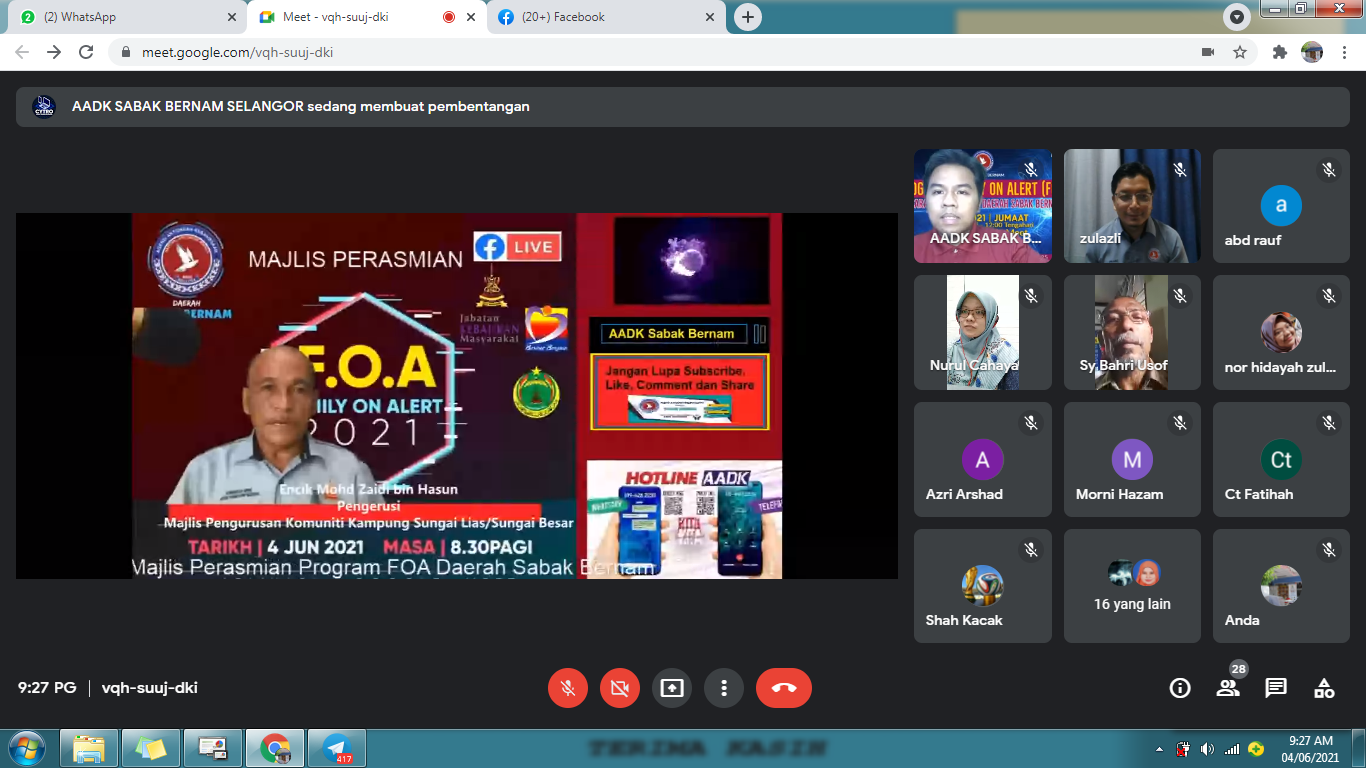The image size is (1366, 768).
Task: Click the bookmark star in address bar
Action: pos(1240,52)
